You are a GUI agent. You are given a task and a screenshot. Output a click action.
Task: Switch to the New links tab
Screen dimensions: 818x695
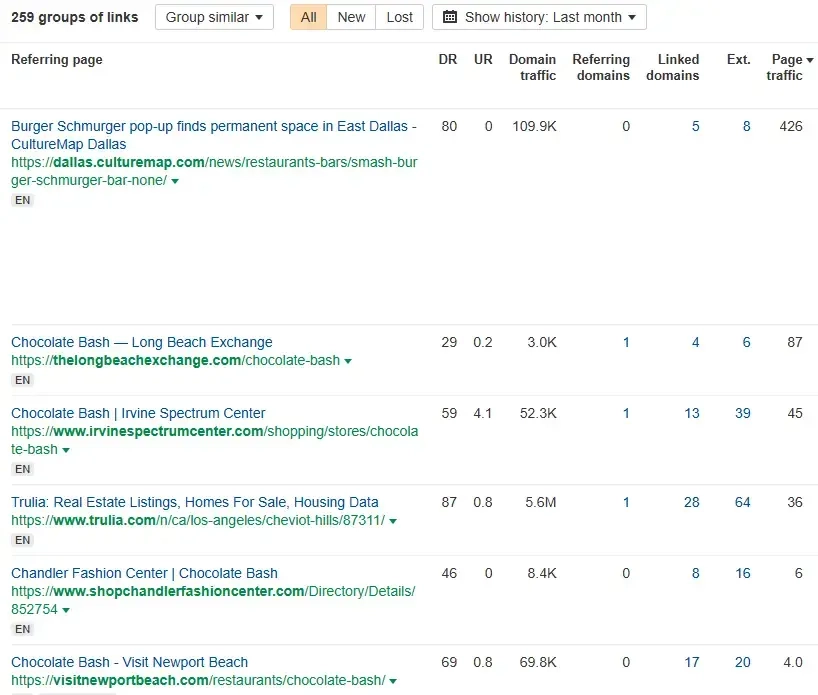[351, 17]
